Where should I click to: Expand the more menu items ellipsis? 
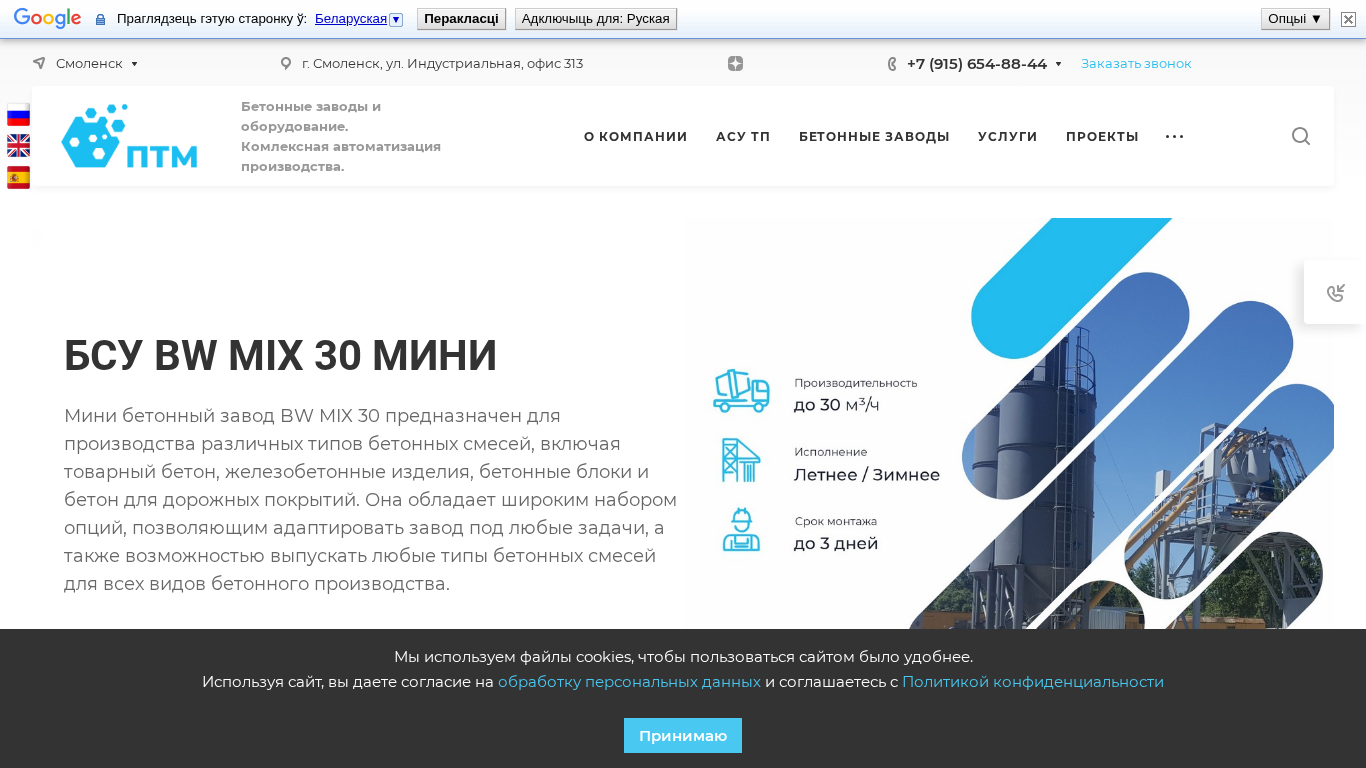[1175, 136]
